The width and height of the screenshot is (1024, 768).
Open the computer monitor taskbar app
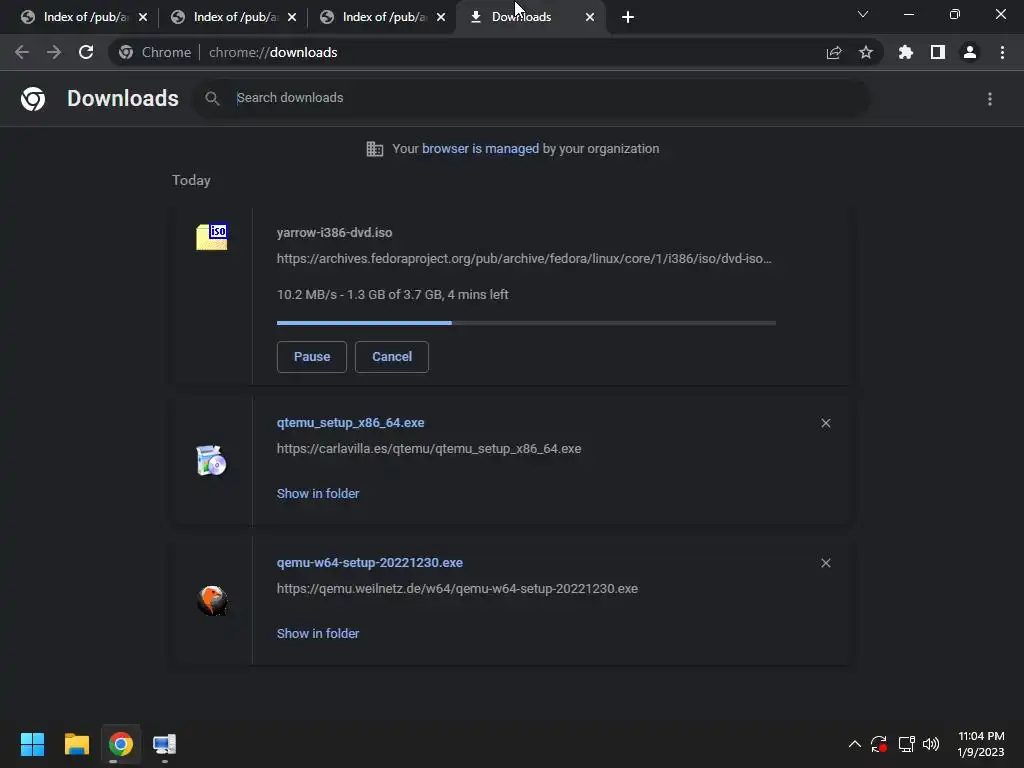tap(165, 744)
